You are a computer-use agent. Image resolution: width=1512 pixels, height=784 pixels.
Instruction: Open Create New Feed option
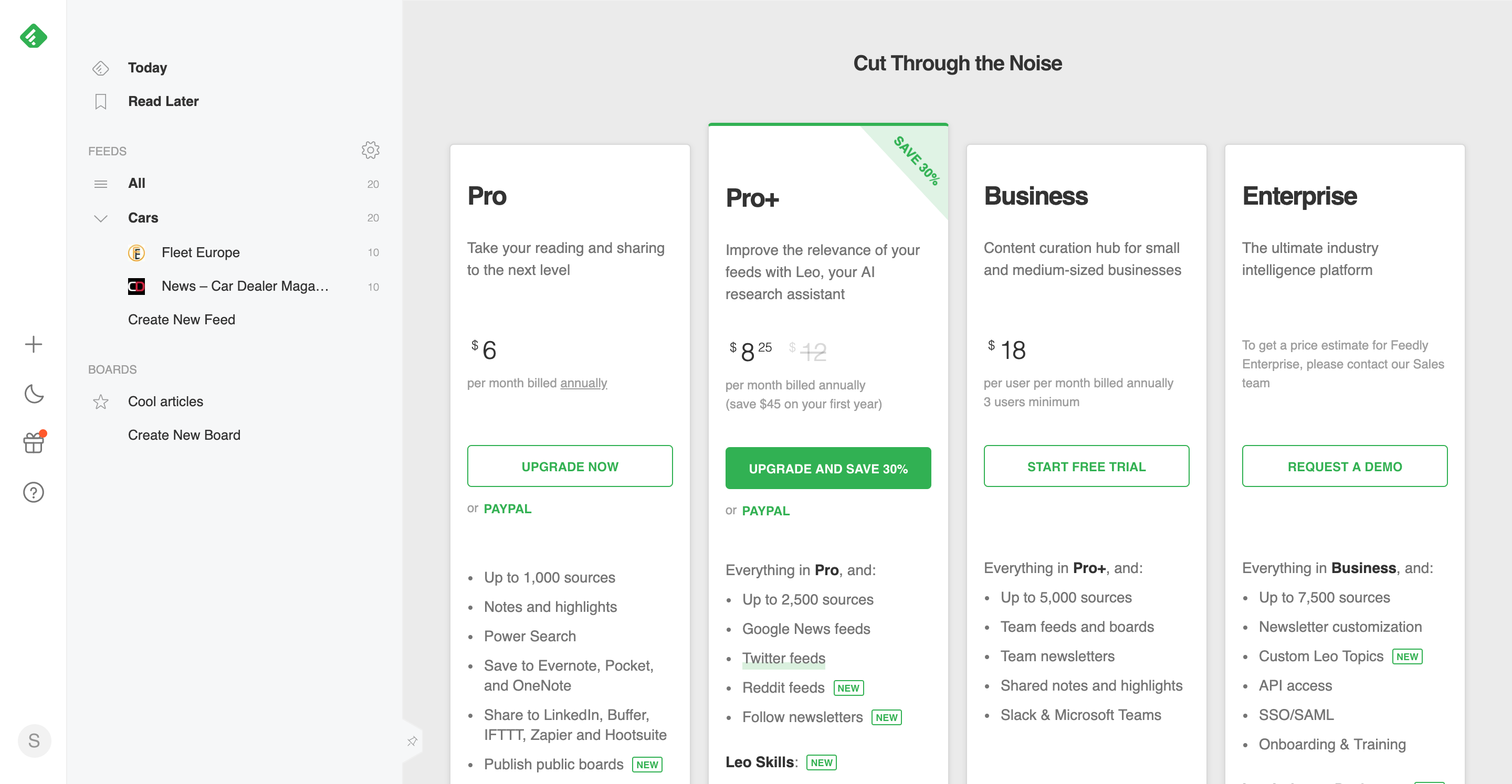[x=181, y=320]
